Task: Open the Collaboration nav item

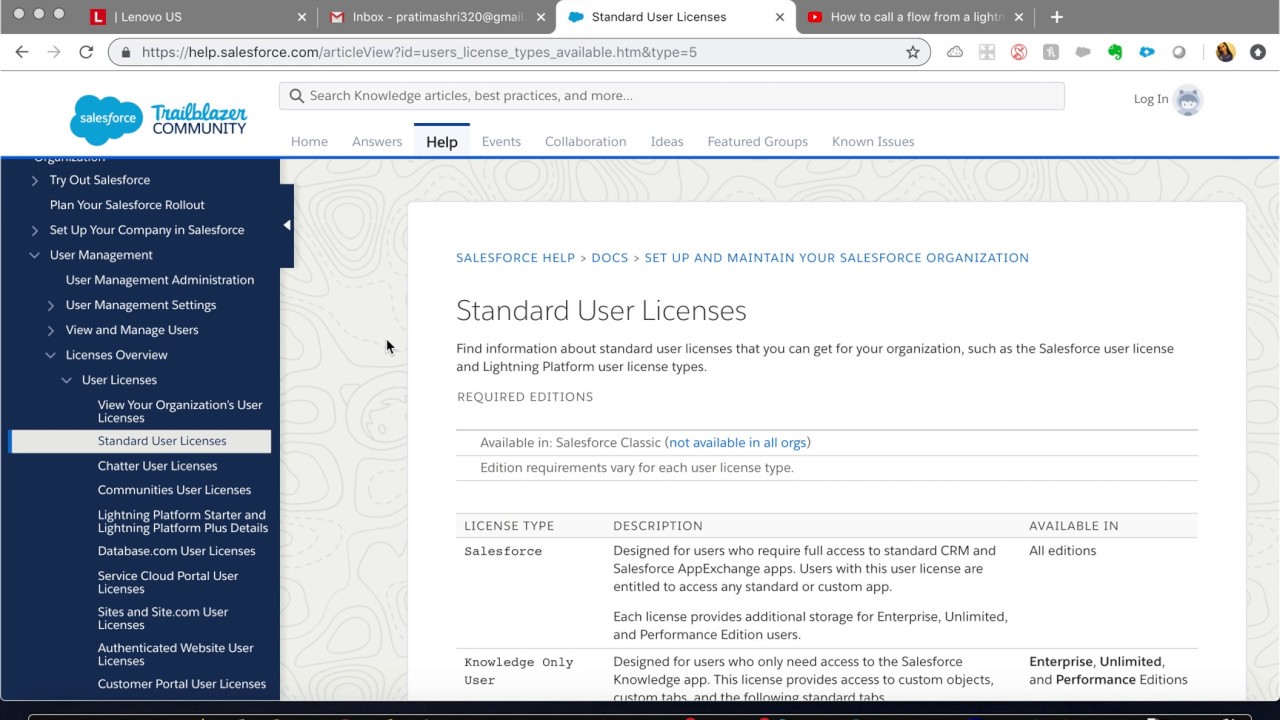Action: tap(586, 142)
